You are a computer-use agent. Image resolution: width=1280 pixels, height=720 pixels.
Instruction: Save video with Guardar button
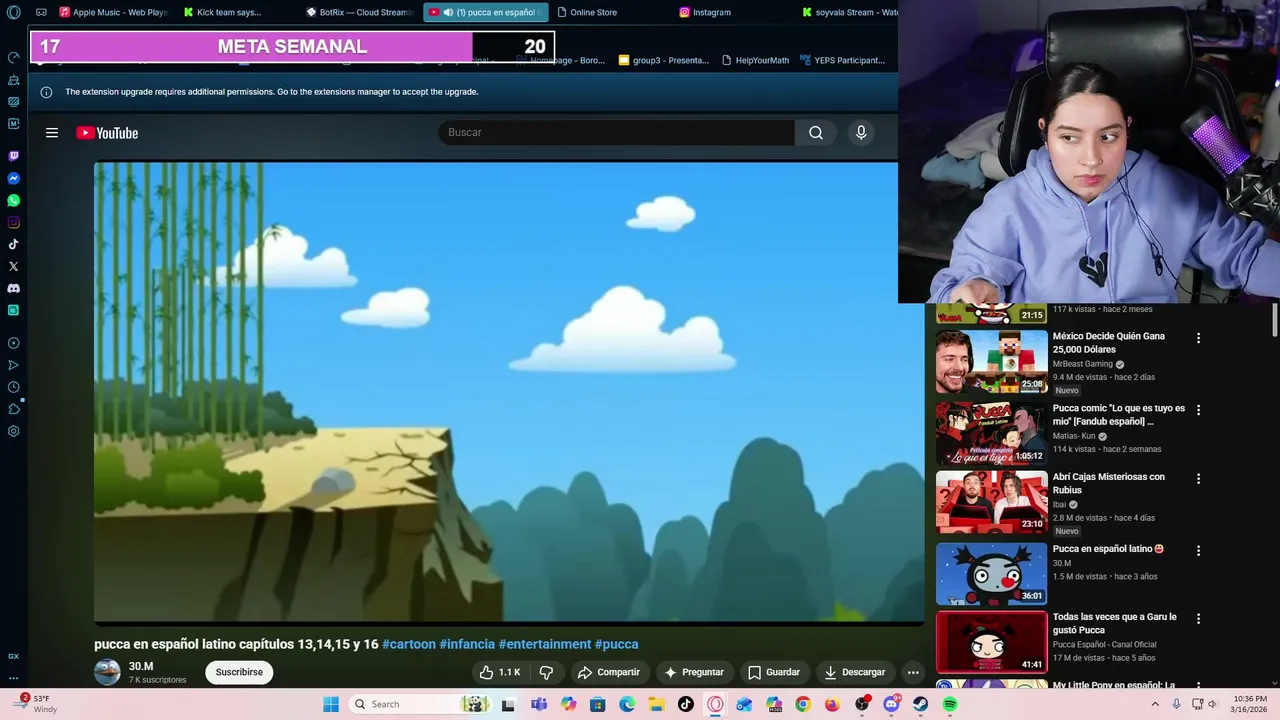pyautogui.click(x=774, y=672)
